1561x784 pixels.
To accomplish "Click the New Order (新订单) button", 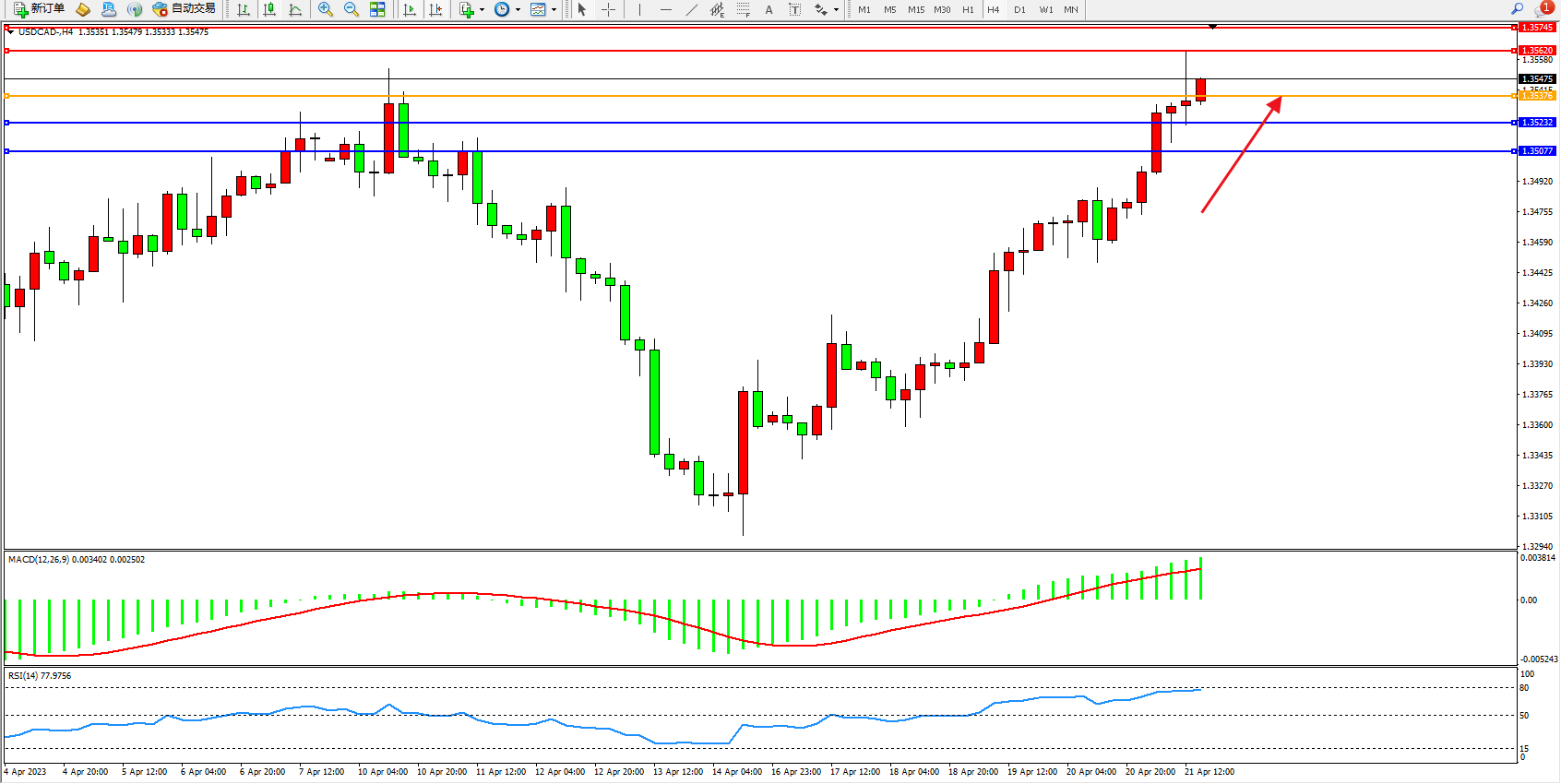I will [39, 9].
